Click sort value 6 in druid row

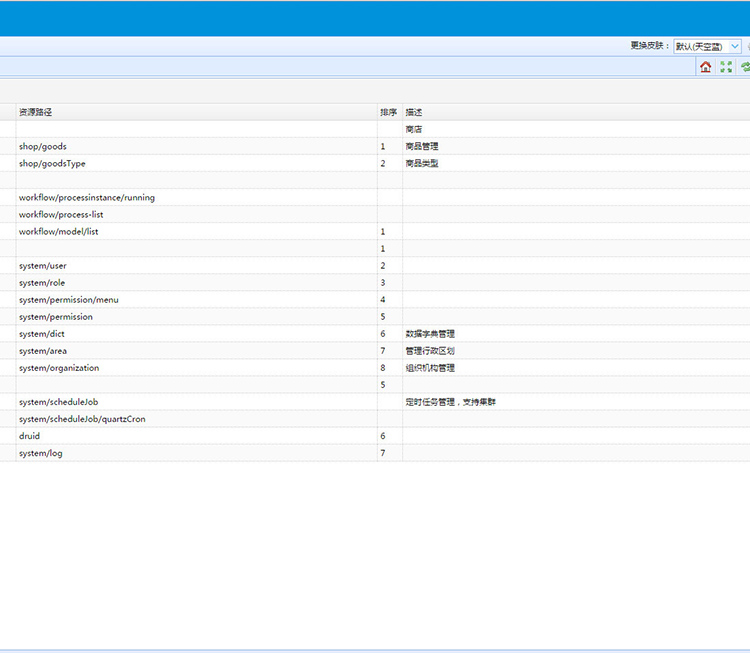(x=383, y=436)
